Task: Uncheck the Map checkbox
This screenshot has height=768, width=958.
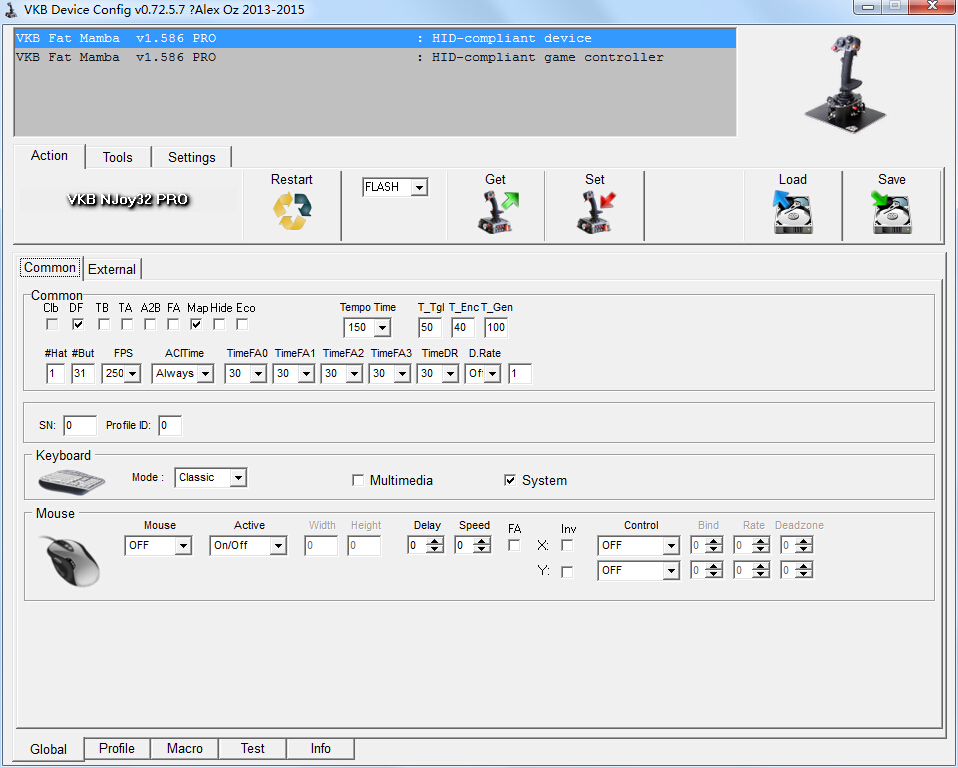Action: pyautogui.click(x=196, y=324)
